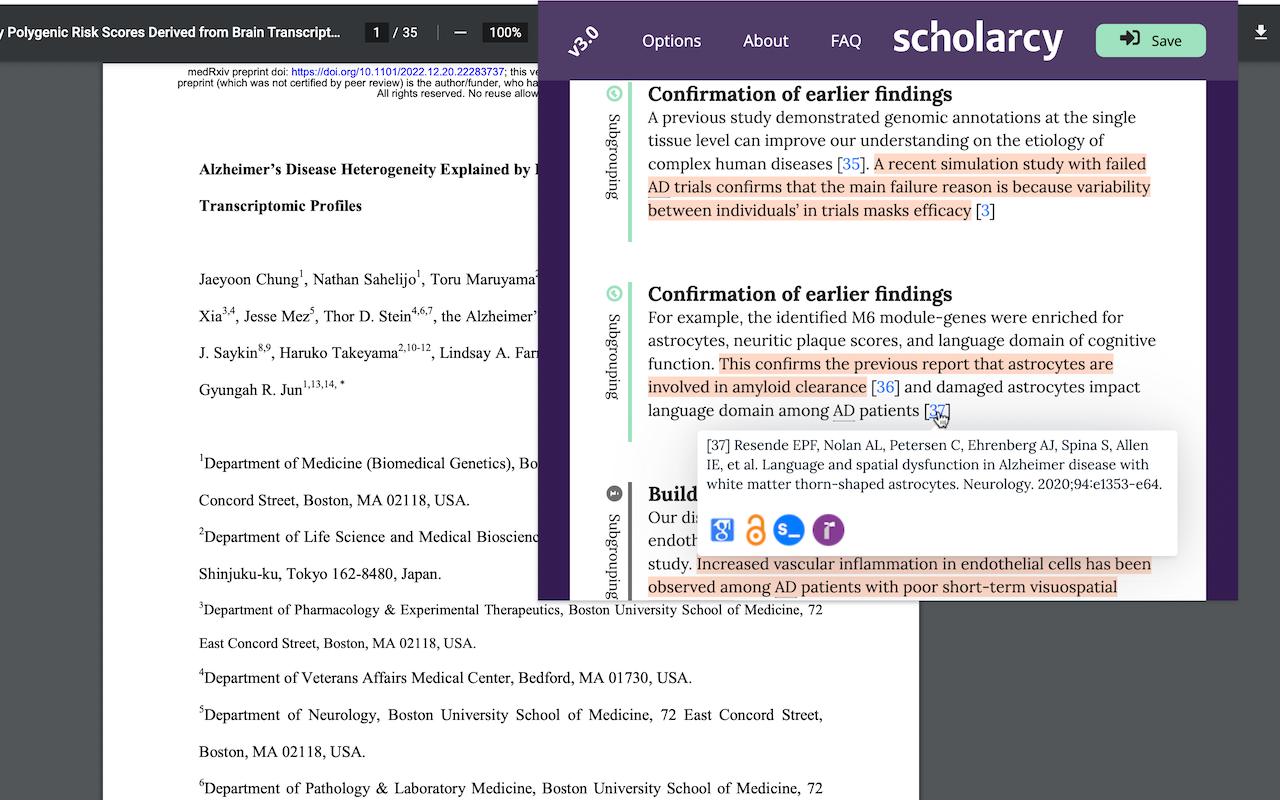This screenshot has height=800, width=1280.
Task: Open reference [37] in Google Scholar
Action: pos(721,530)
